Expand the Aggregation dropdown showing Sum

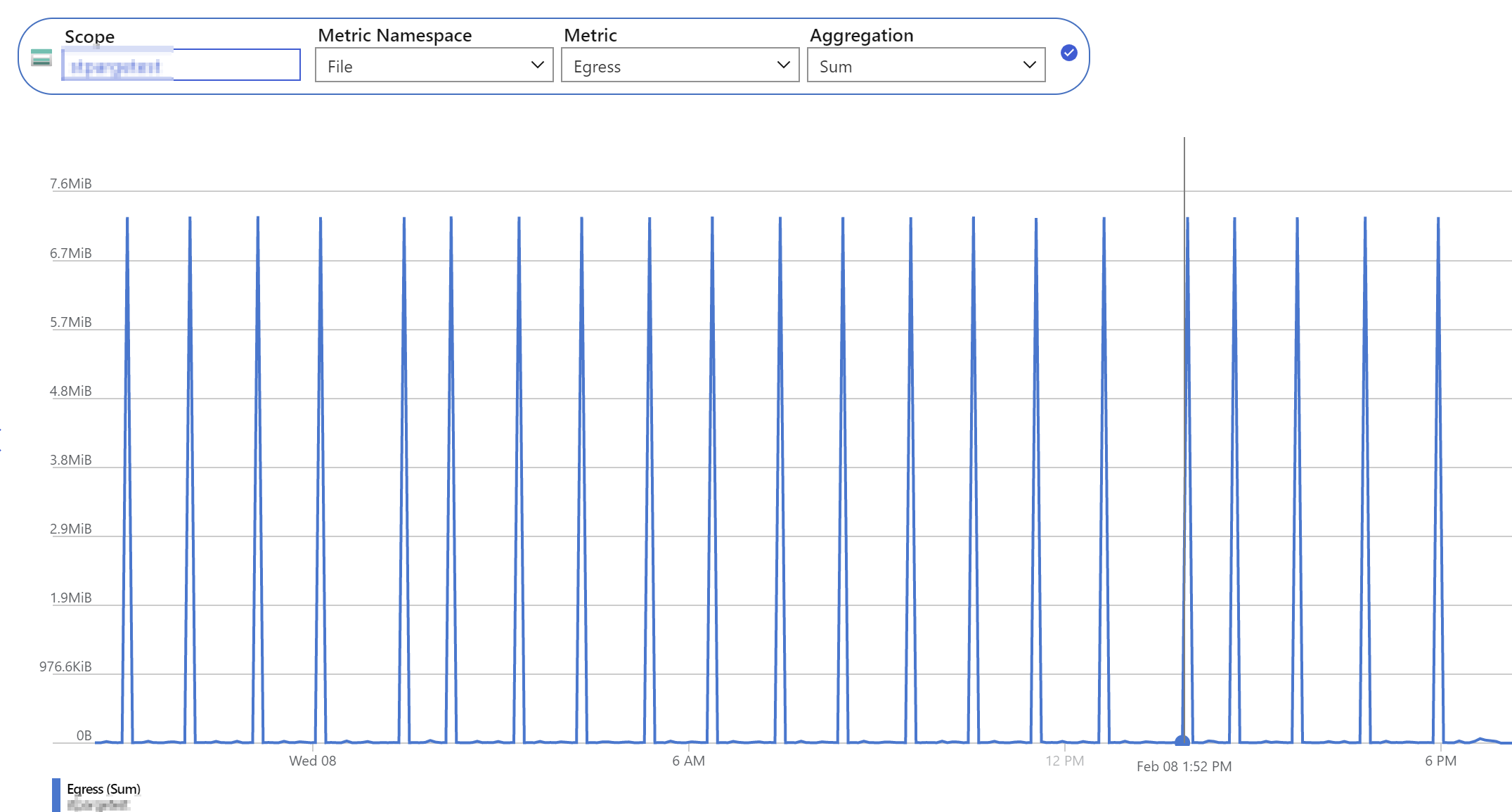point(925,65)
